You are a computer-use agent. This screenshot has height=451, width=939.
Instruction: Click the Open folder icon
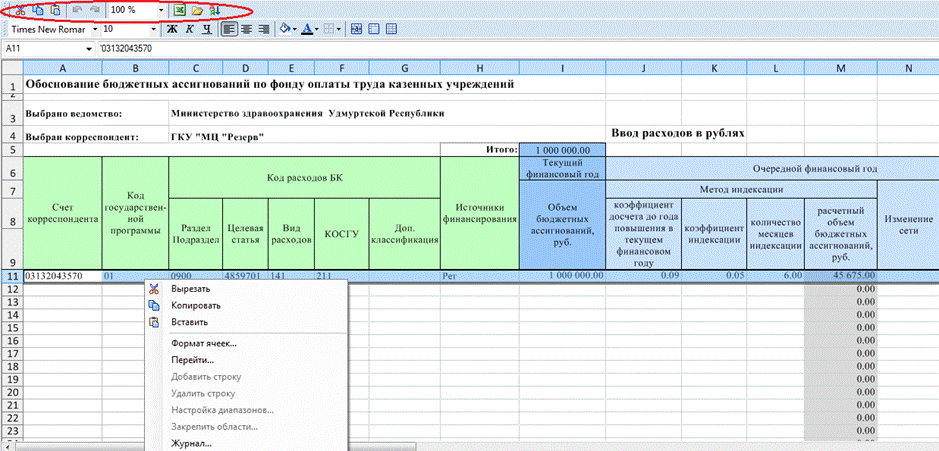pyautogui.click(x=197, y=9)
